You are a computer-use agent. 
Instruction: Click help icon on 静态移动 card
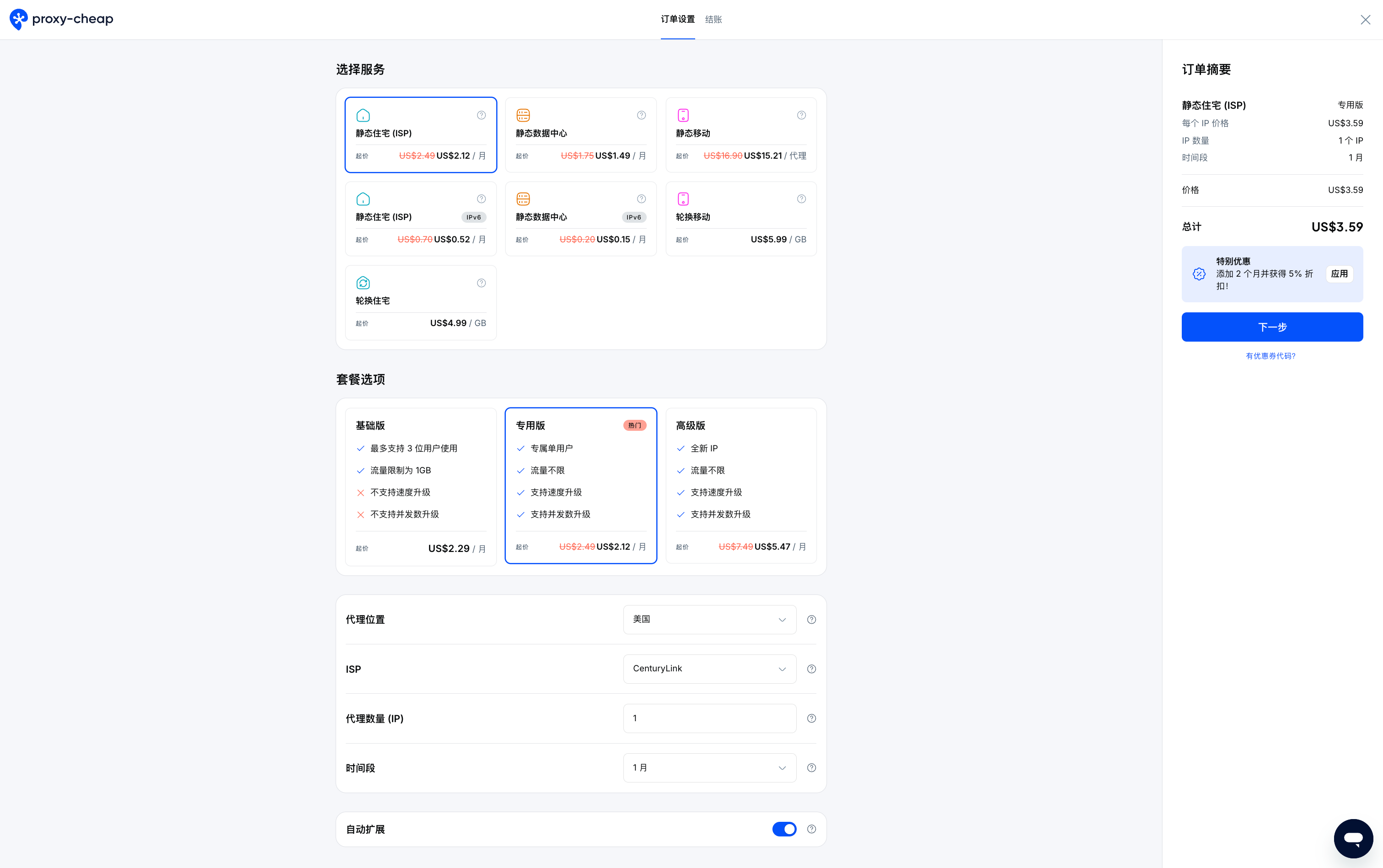tap(801, 115)
